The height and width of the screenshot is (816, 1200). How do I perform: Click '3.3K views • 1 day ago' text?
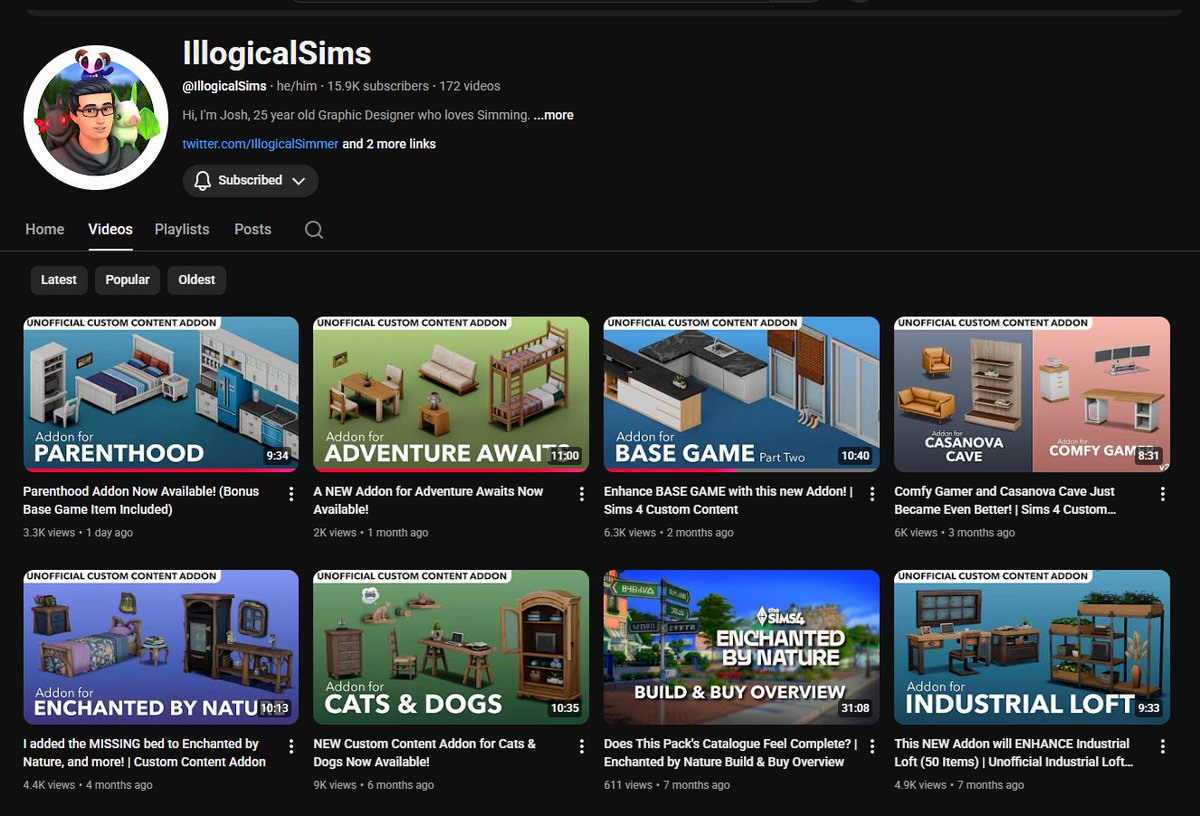click(78, 533)
